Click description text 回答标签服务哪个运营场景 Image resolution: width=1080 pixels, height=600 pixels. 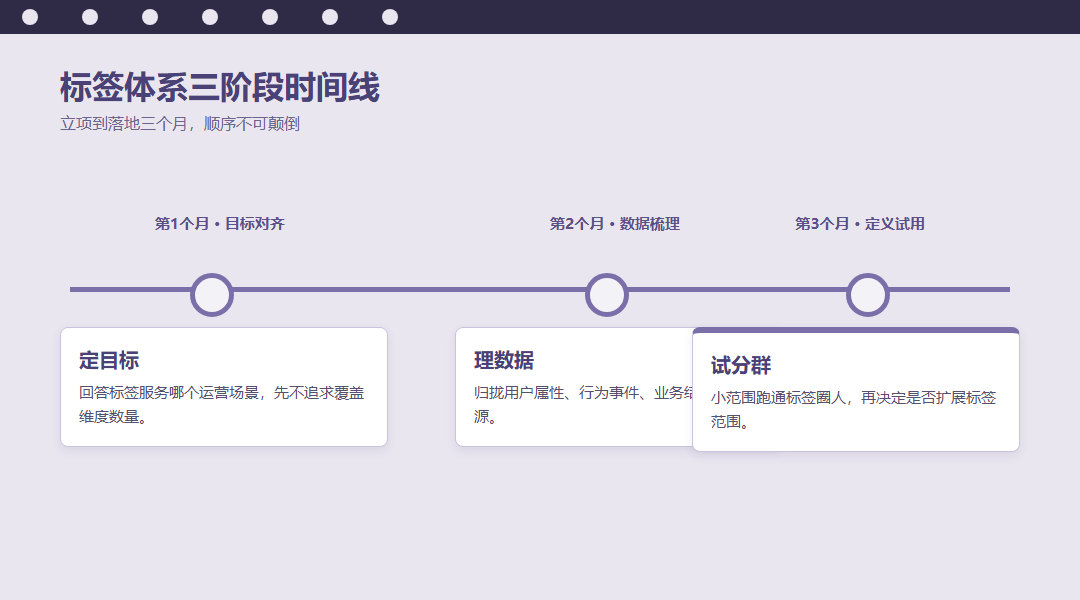(x=169, y=393)
